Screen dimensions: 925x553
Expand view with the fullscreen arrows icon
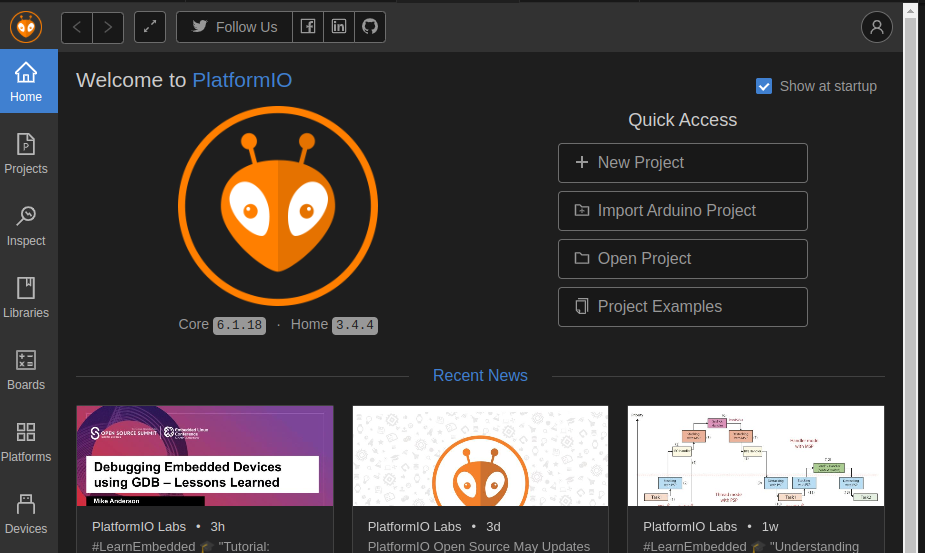[150, 27]
